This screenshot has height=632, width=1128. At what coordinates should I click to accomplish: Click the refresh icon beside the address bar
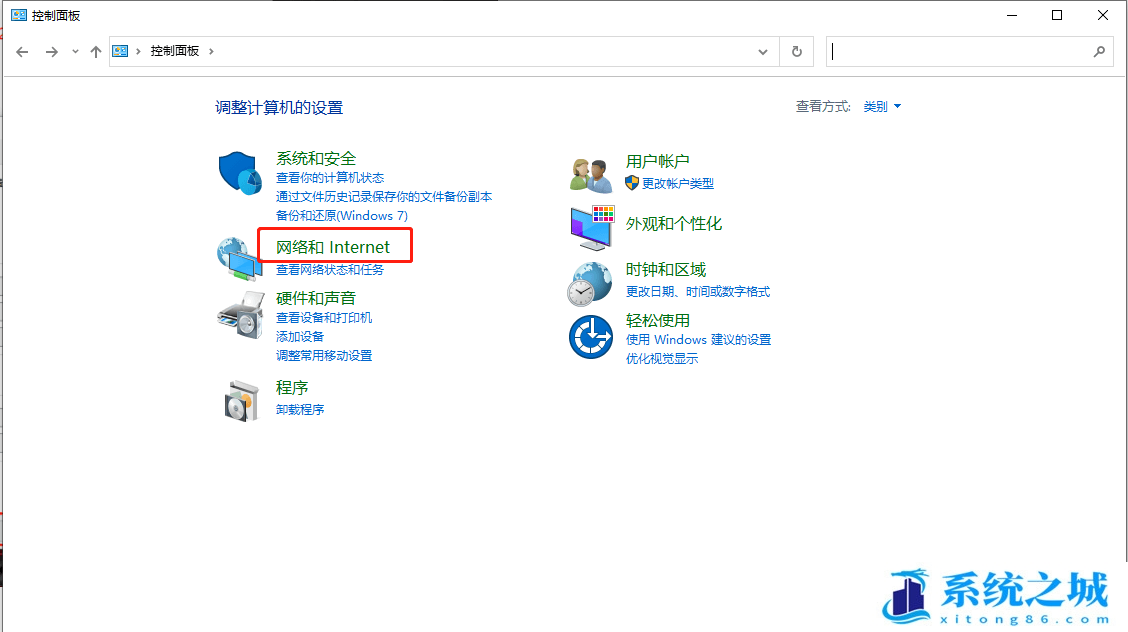point(796,51)
